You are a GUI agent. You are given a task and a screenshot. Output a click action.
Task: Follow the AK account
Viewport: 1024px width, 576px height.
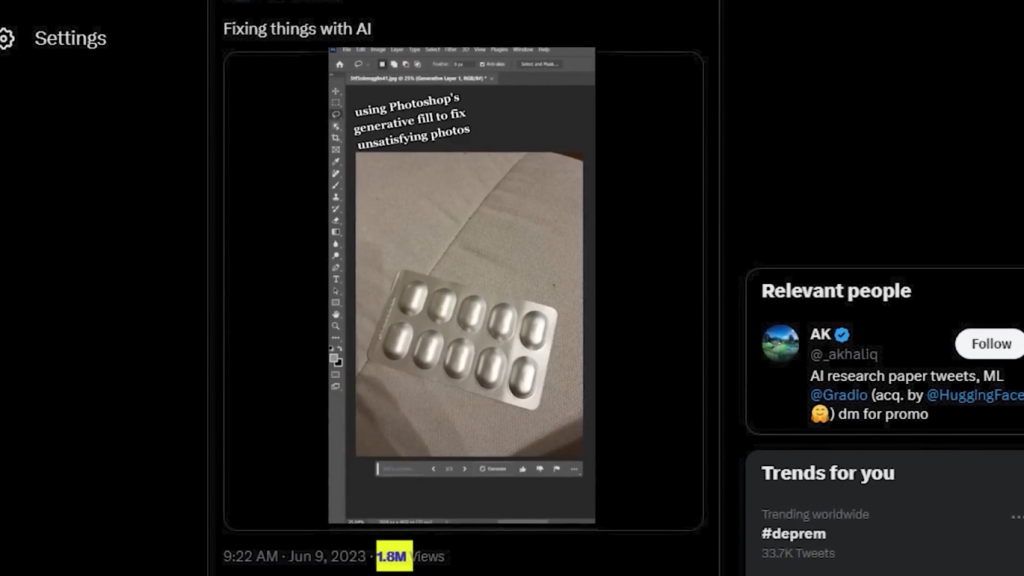[x=991, y=344]
